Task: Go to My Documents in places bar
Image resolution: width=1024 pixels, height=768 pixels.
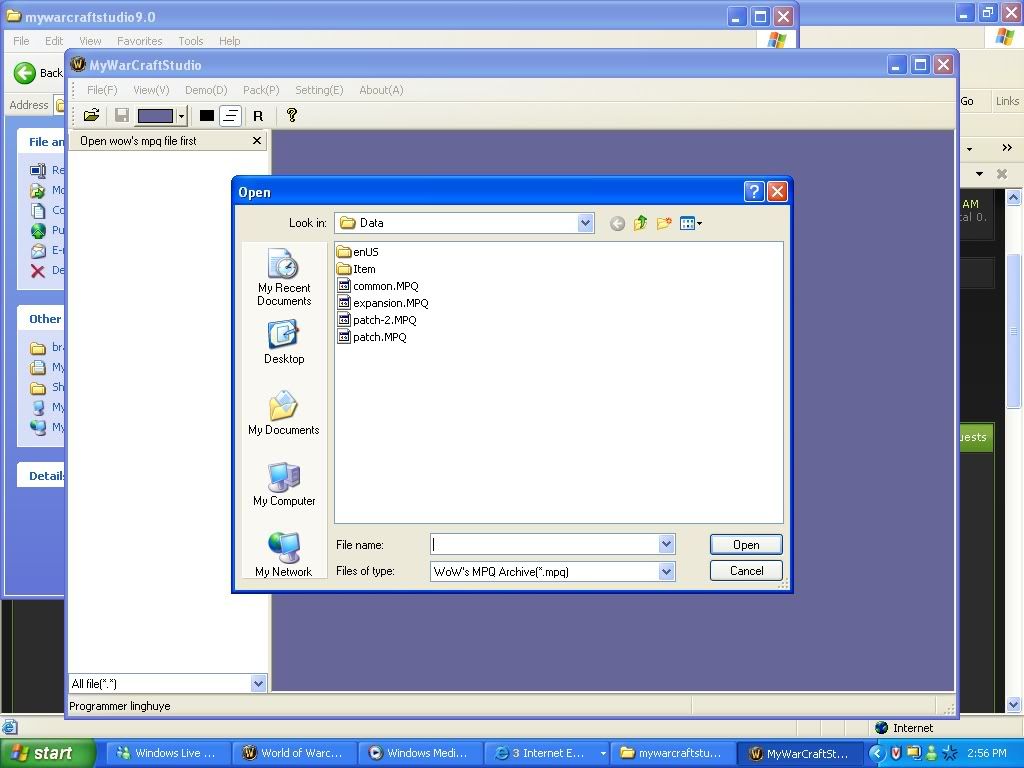Action: (284, 413)
